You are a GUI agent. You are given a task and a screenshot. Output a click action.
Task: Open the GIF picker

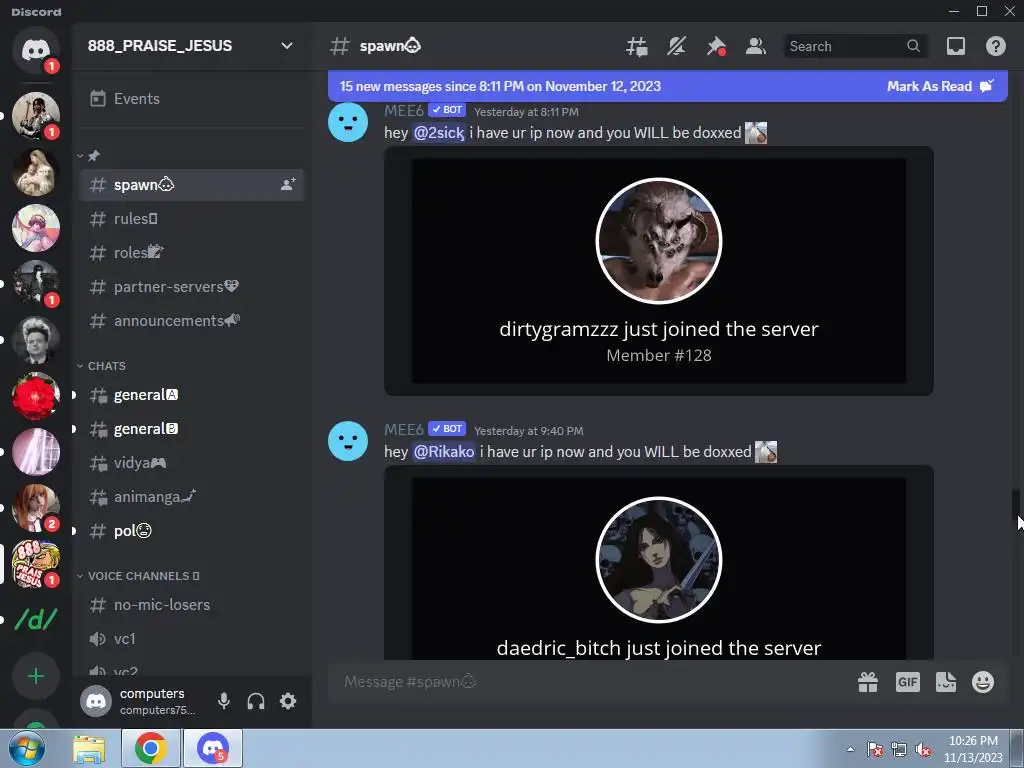(908, 682)
